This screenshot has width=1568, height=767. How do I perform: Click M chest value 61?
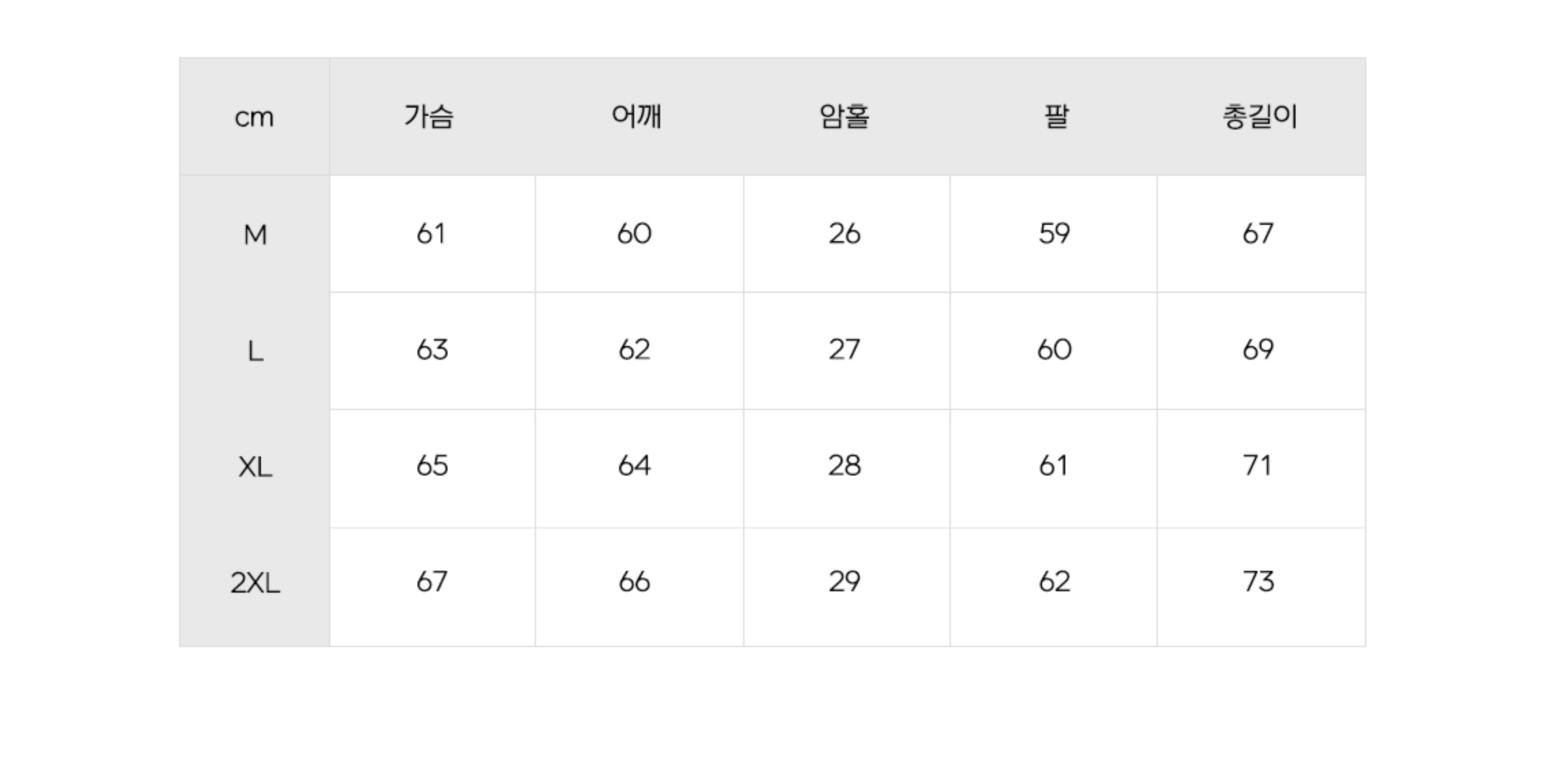431,234
